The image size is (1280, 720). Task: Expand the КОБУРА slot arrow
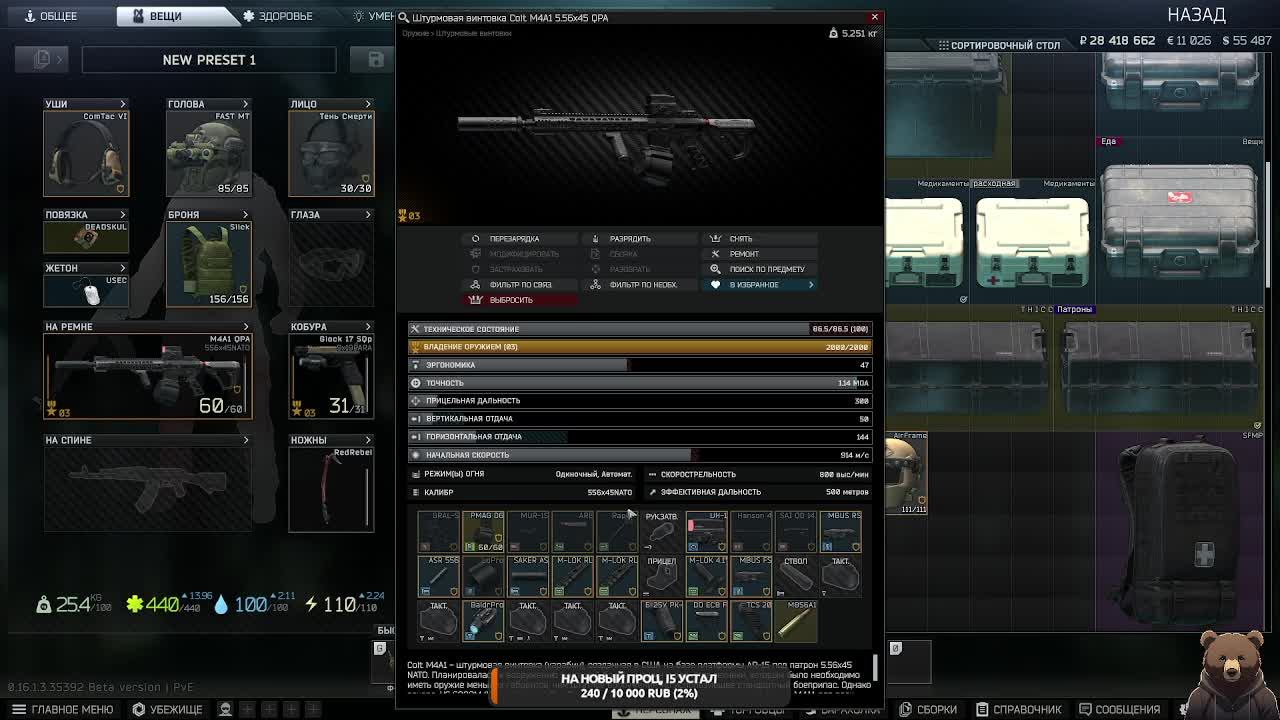(368, 327)
